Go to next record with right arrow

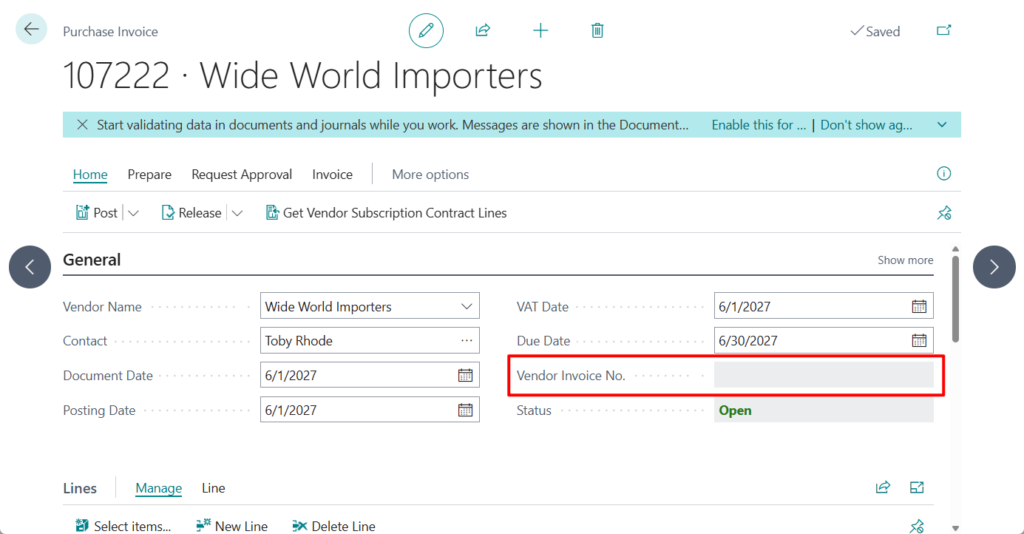click(x=993, y=267)
